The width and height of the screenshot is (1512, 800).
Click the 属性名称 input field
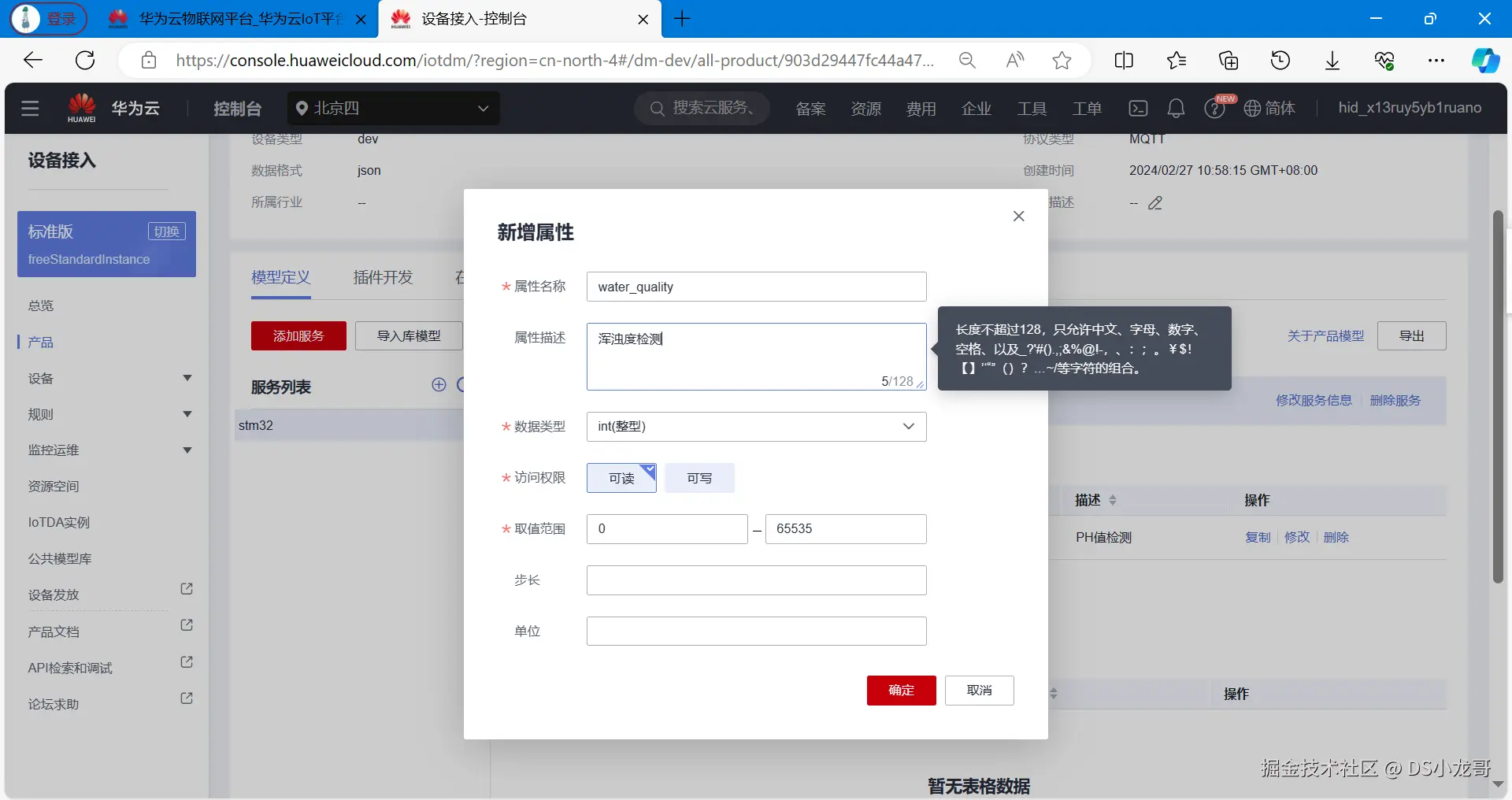pyautogui.click(x=756, y=287)
